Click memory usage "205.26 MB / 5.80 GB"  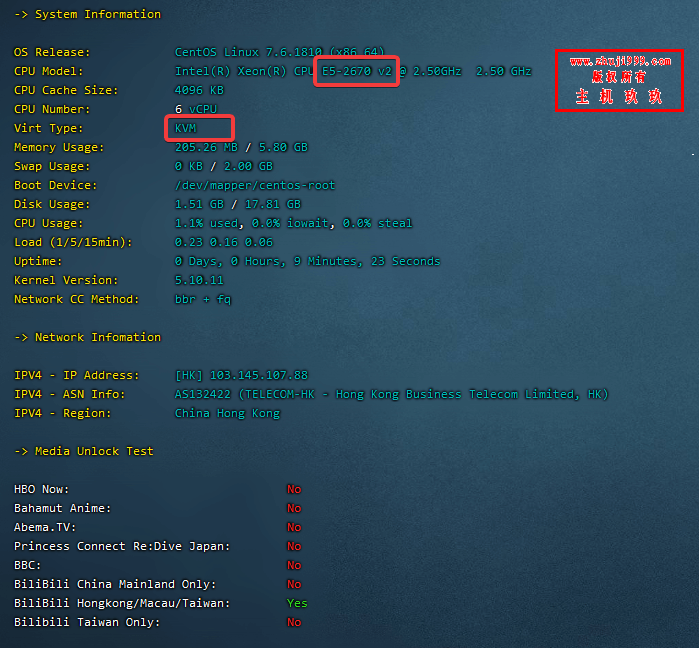pos(241,147)
